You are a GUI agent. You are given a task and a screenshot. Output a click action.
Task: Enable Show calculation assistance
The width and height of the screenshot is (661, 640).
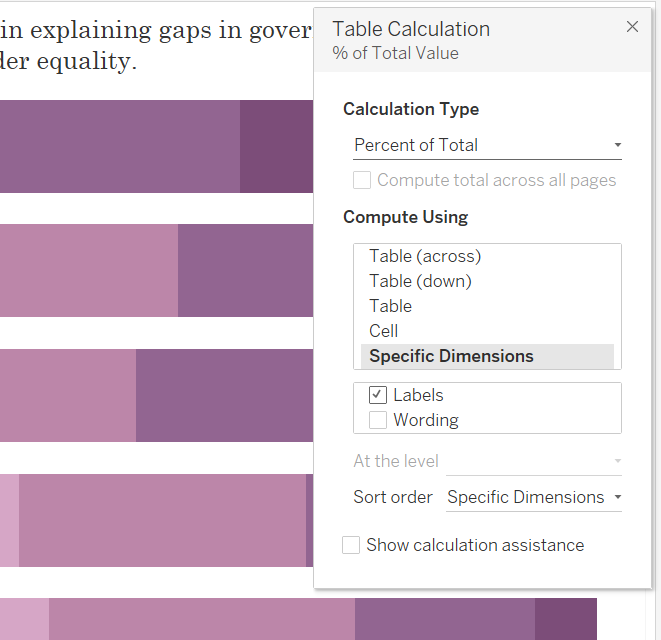click(x=351, y=545)
